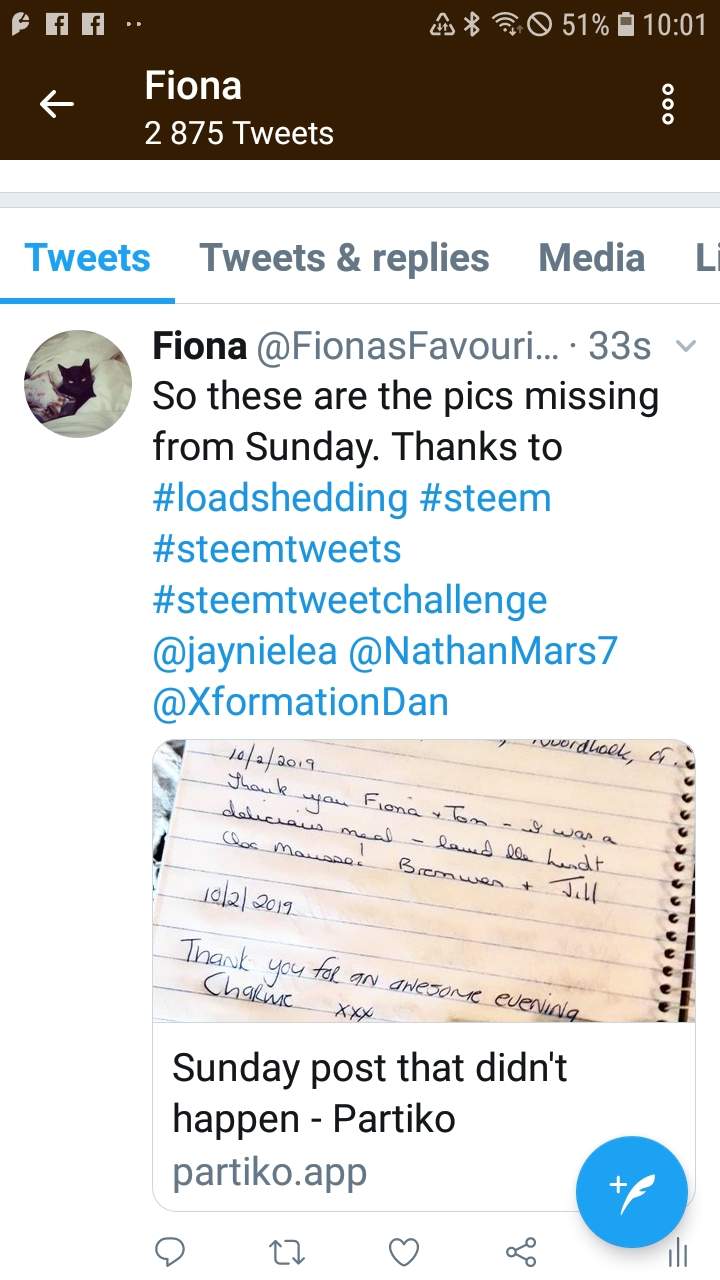Open the @XformationDan profile mention
Image resolution: width=720 pixels, height=1280 pixels.
pyautogui.click(x=300, y=703)
